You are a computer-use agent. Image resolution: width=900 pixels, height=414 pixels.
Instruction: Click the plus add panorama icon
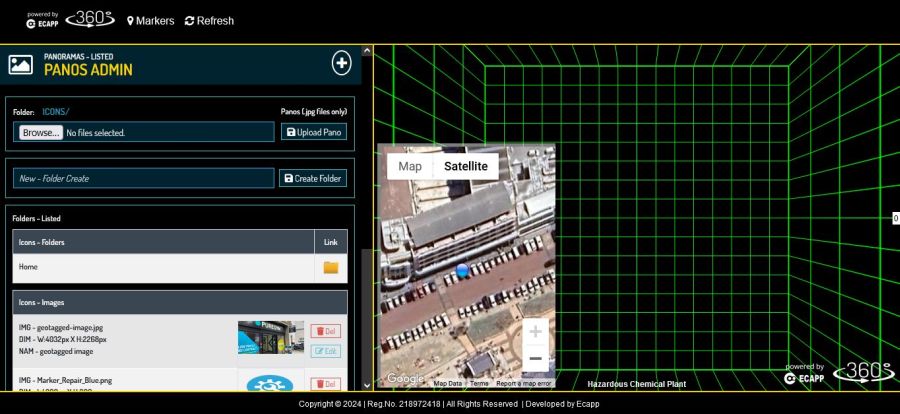(342, 63)
